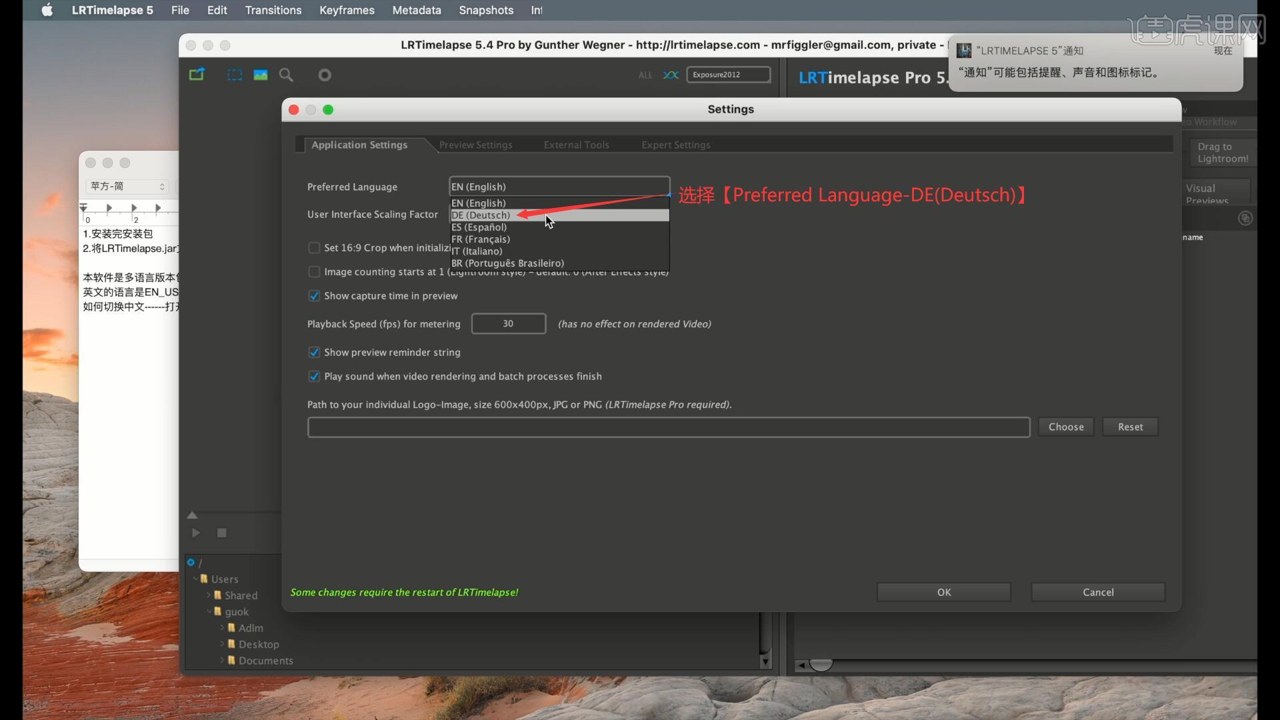Image resolution: width=1280 pixels, height=720 pixels.
Task: Click the logo image path input field
Action: (668, 427)
